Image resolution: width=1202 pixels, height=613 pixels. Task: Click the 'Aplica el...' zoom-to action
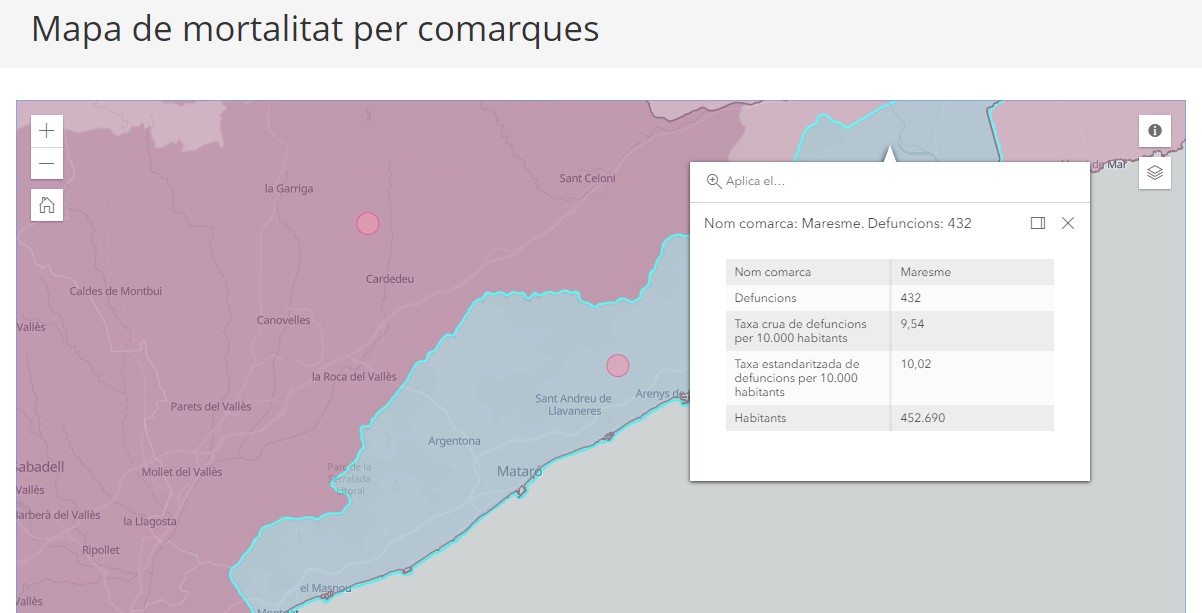point(746,181)
